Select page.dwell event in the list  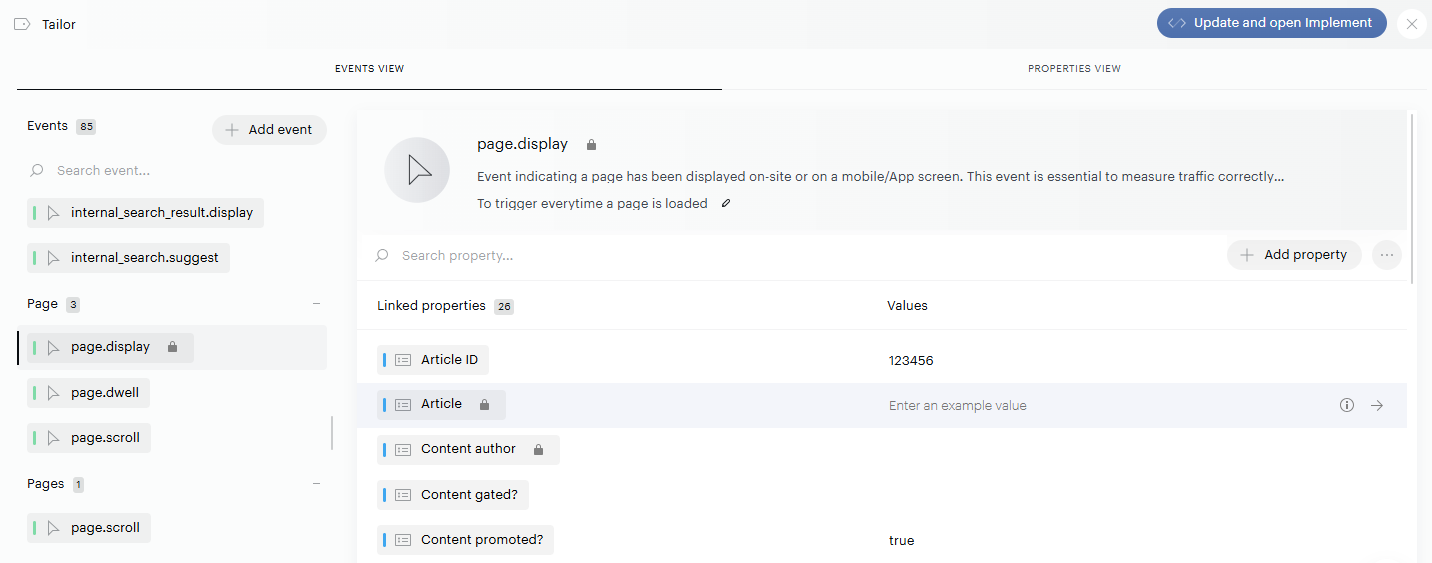pos(105,393)
